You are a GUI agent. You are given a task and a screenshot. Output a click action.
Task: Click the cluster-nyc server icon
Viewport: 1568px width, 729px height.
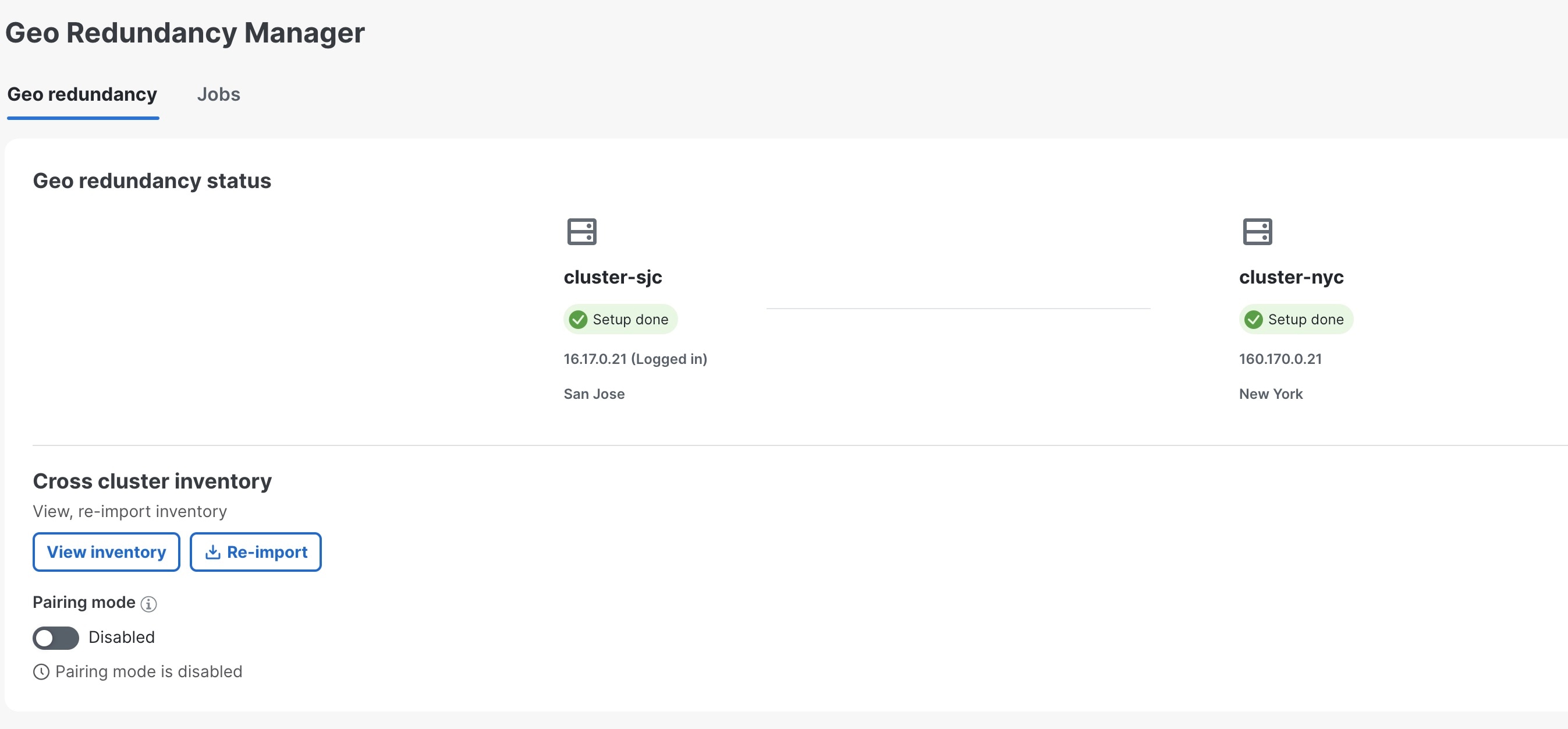pos(1258,231)
